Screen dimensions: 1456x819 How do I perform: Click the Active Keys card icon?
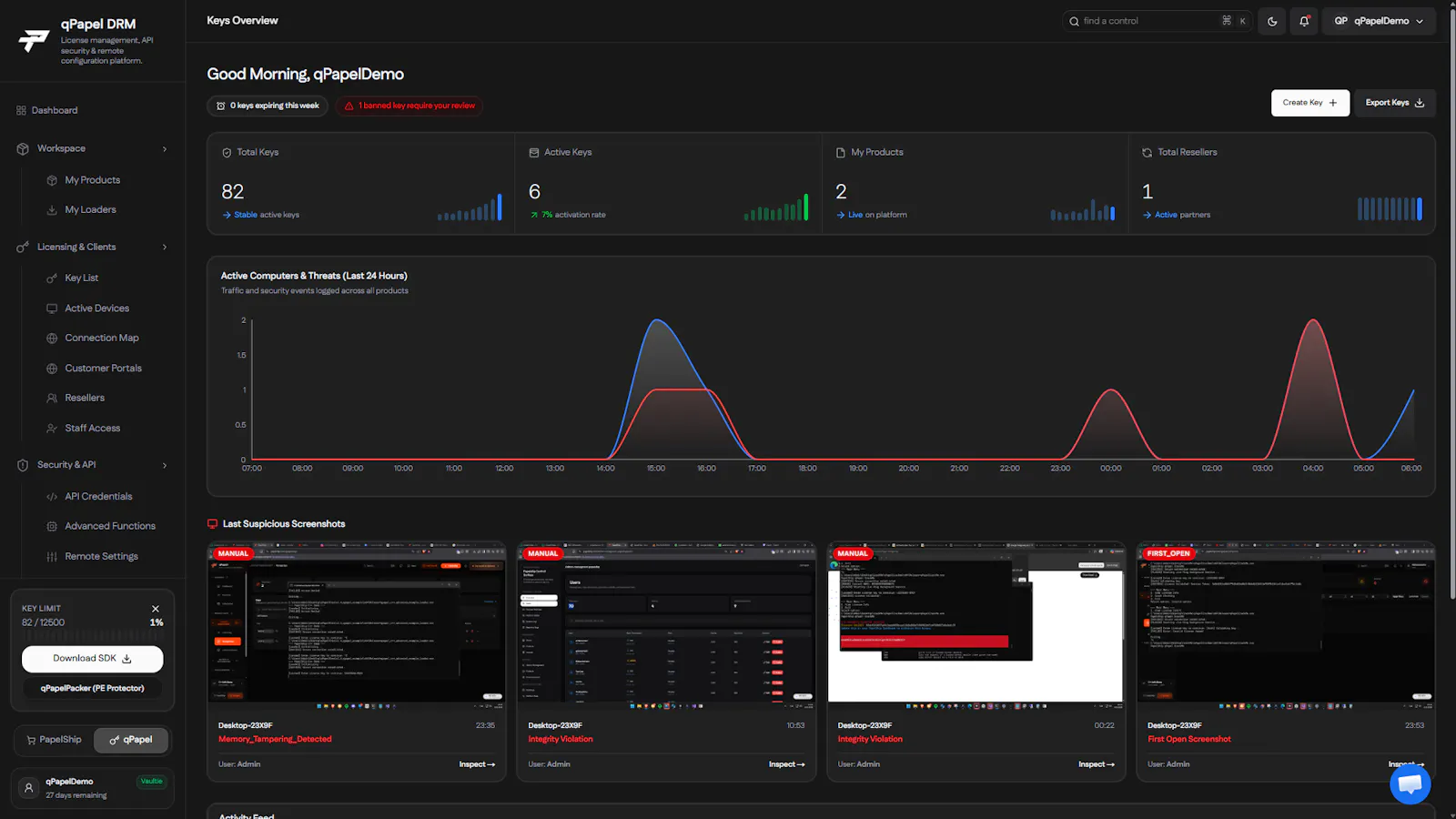click(x=534, y=153)
